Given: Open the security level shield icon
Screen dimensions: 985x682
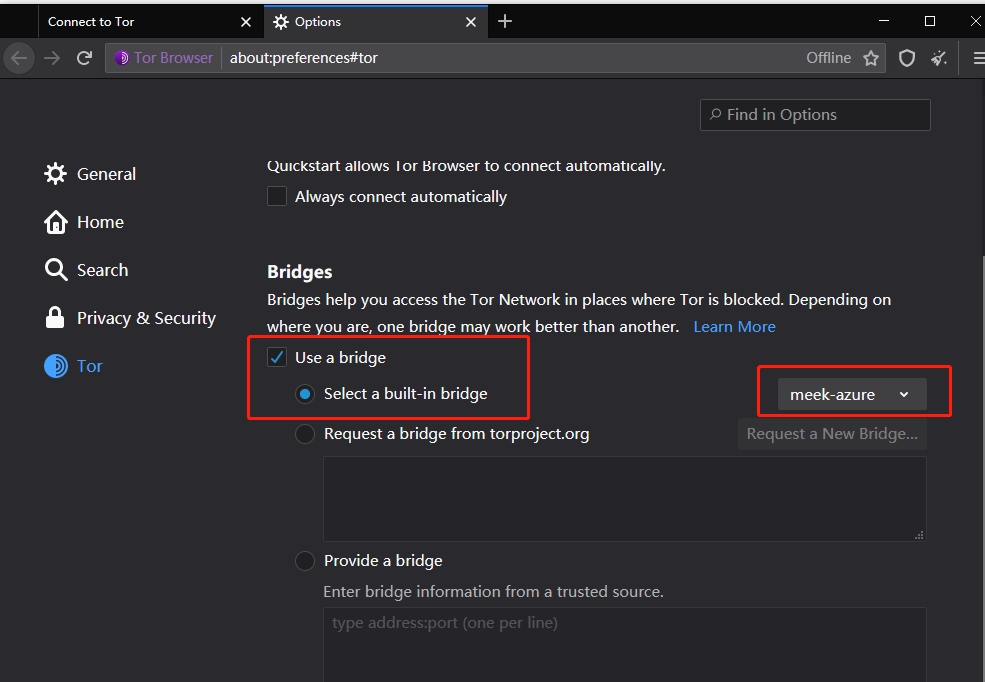Looking at the screenshot, I should pyautogui.click(x=907, y=58).
